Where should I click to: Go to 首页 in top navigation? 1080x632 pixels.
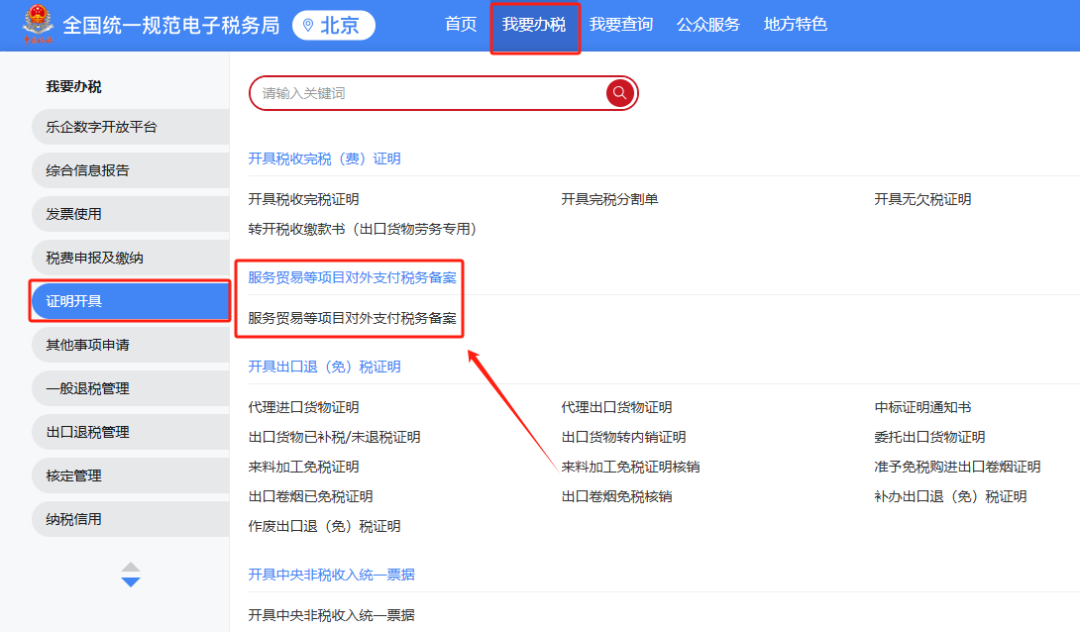coord(461,25)
